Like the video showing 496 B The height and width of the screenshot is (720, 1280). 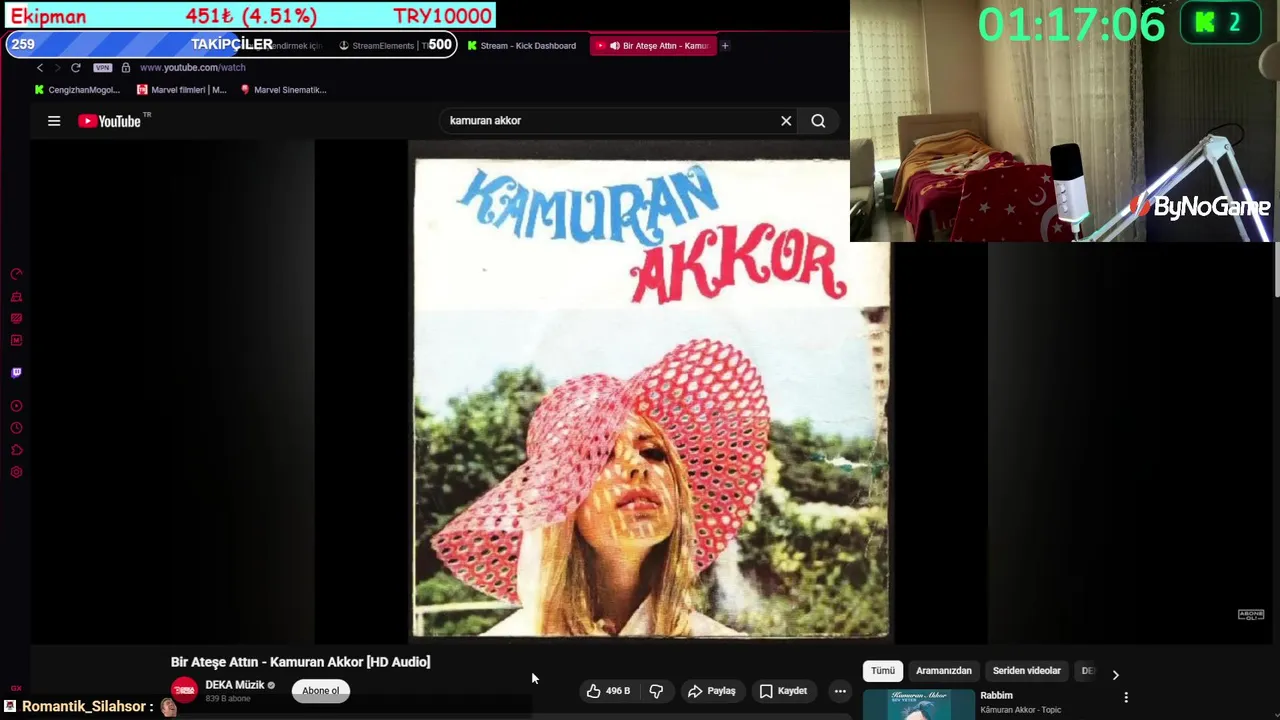tap(608, 691)
